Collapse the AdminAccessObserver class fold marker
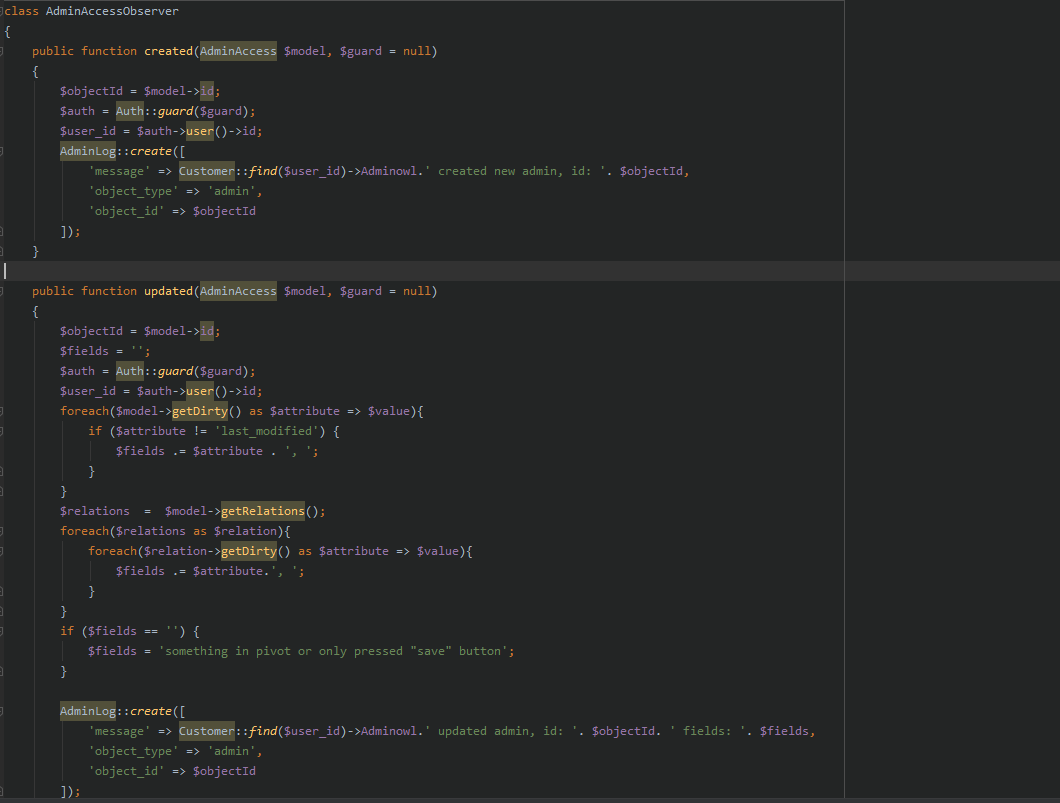Screen dimensions: 1060x803 click(3, 11)
